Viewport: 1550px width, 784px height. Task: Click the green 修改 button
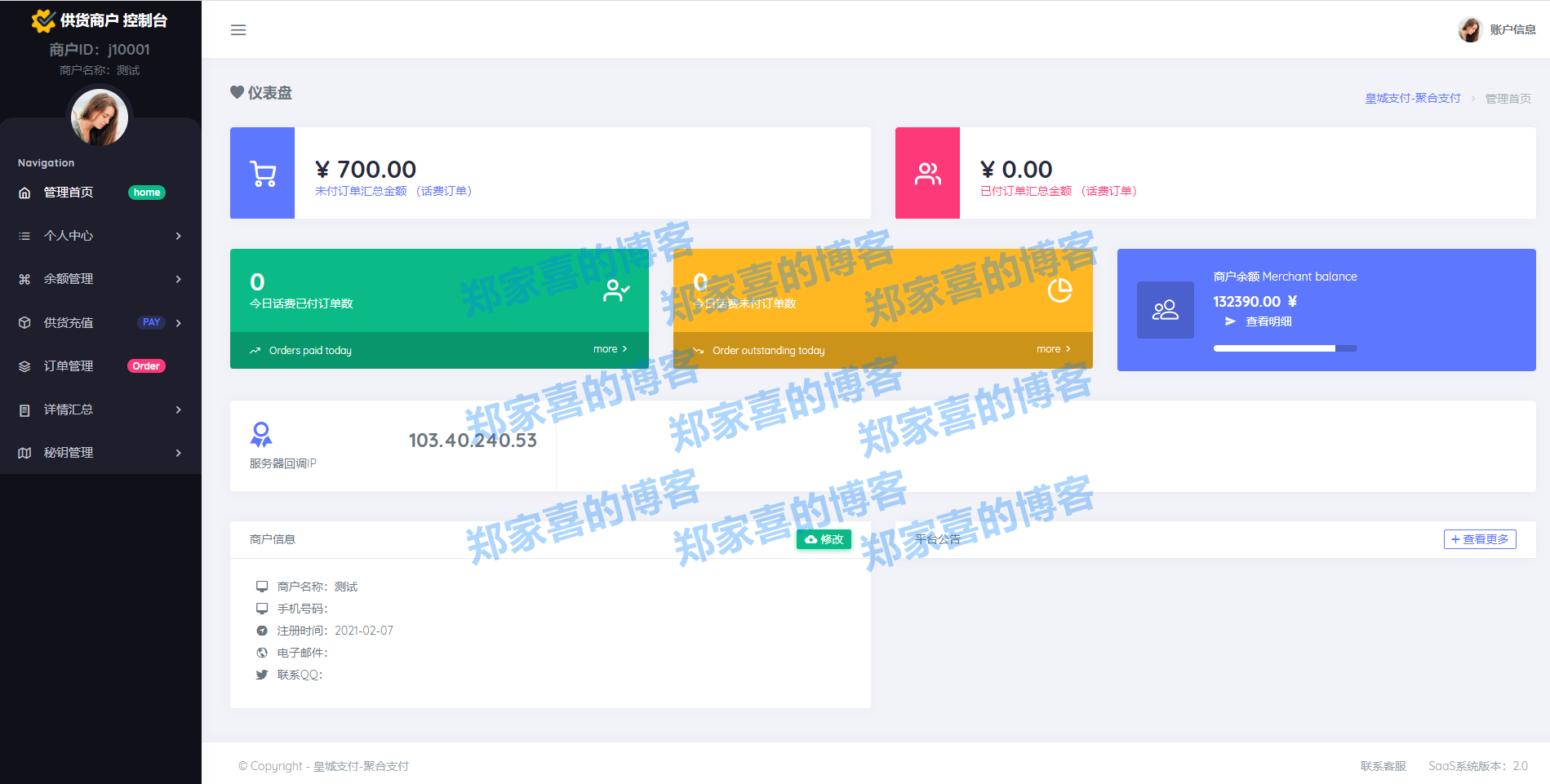point(824,539)
